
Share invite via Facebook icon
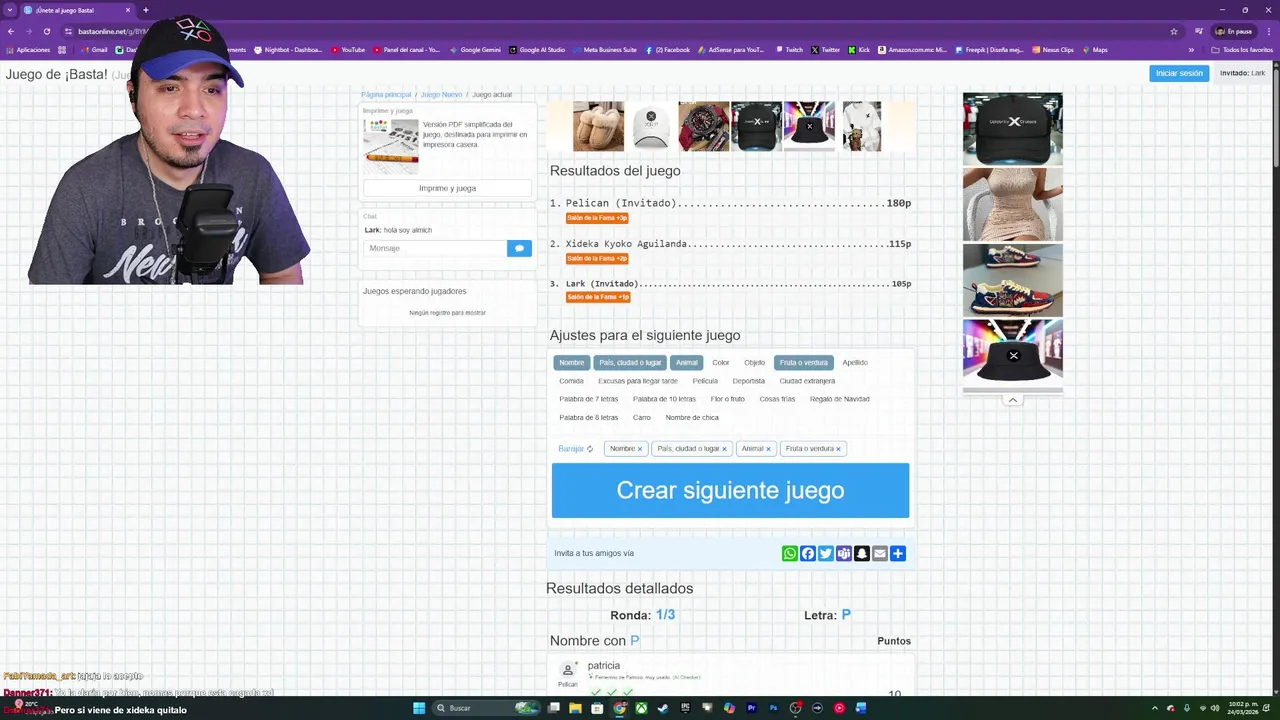click(x=807, y=553)
